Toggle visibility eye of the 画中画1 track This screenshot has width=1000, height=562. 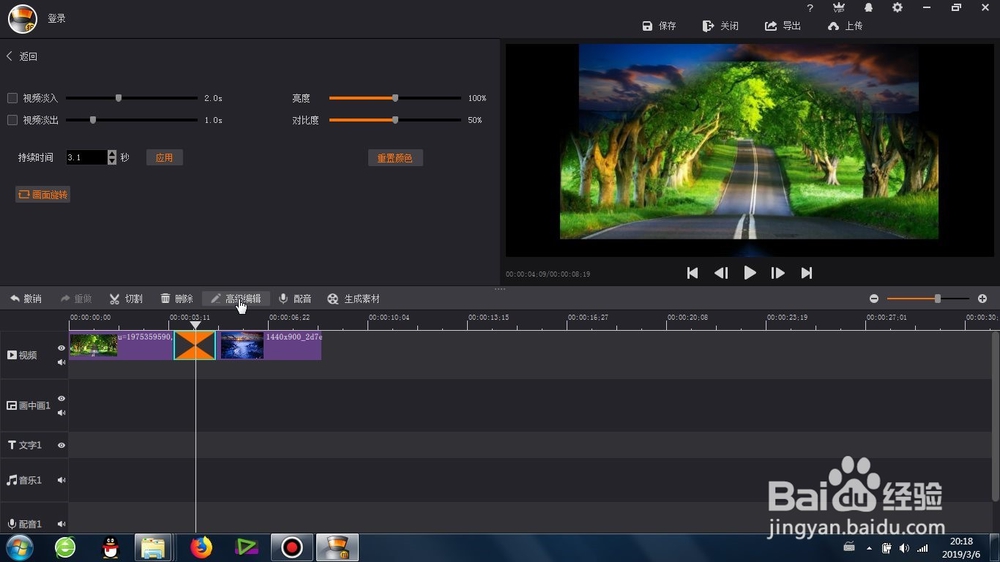61,399
